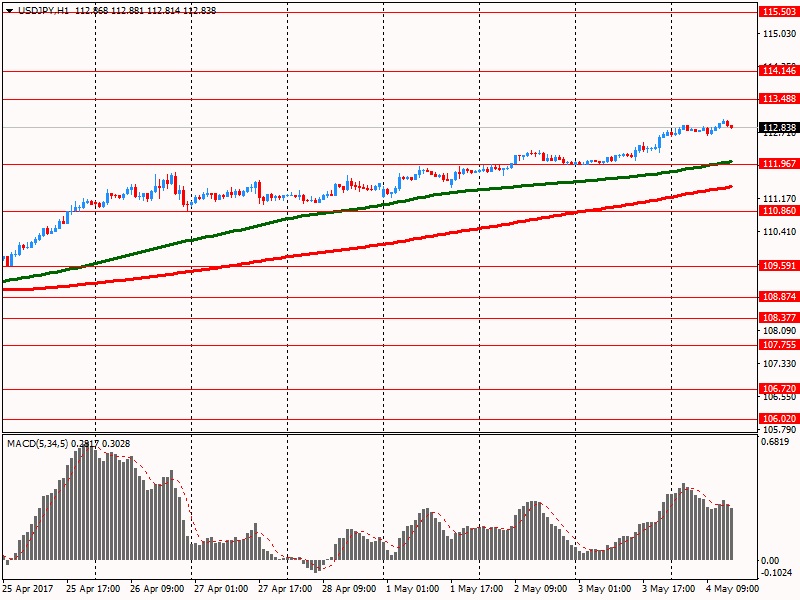Click the current price label 112.838

tap(778, 128)
